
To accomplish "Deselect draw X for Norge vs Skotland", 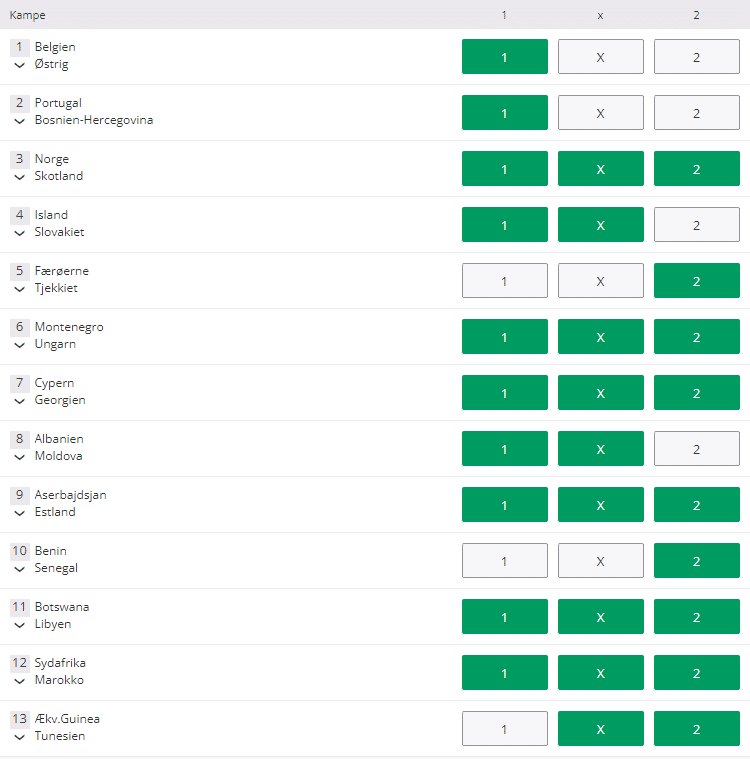I will pyautogui.click(x=600, y=168).
